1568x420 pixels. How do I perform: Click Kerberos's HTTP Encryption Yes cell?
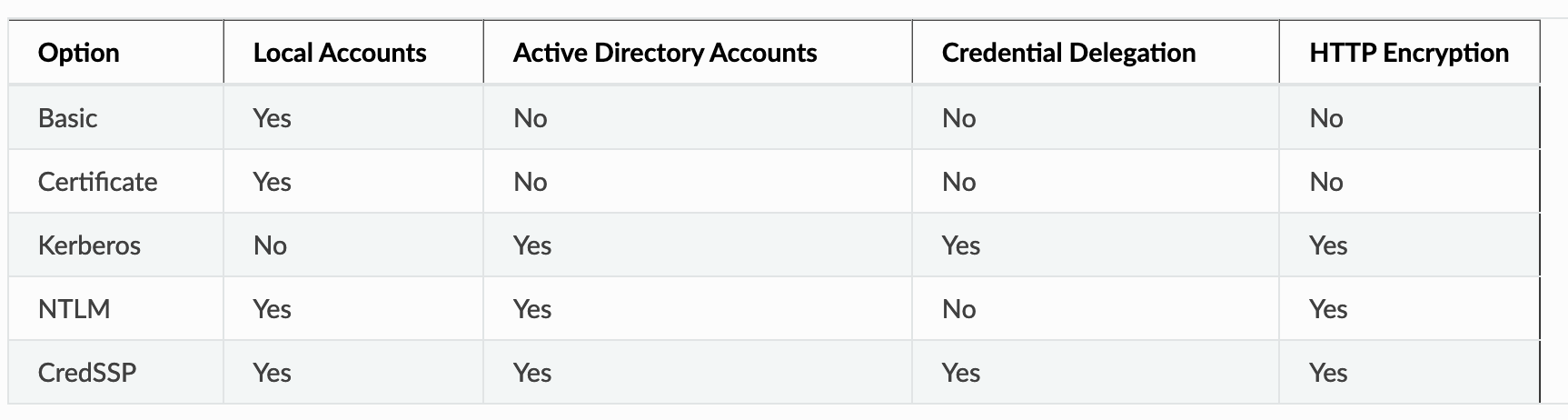(x=1329, y=245)
